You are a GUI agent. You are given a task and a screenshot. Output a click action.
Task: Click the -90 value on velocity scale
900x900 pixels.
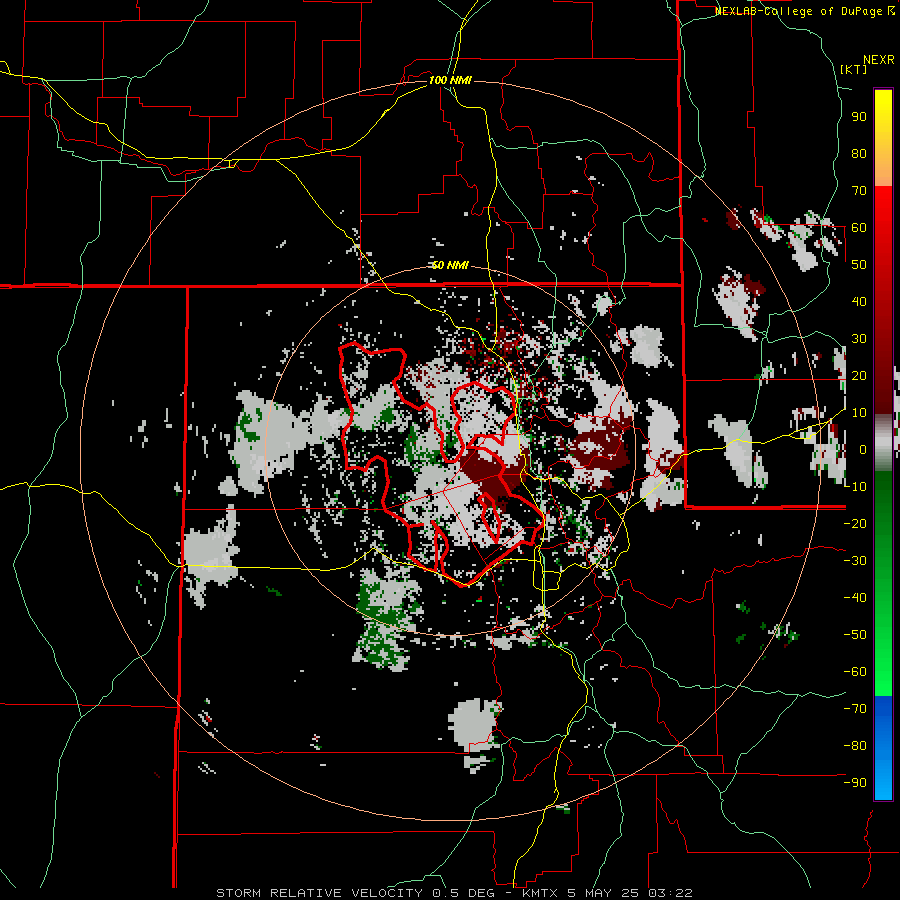(x=855, y=783)
